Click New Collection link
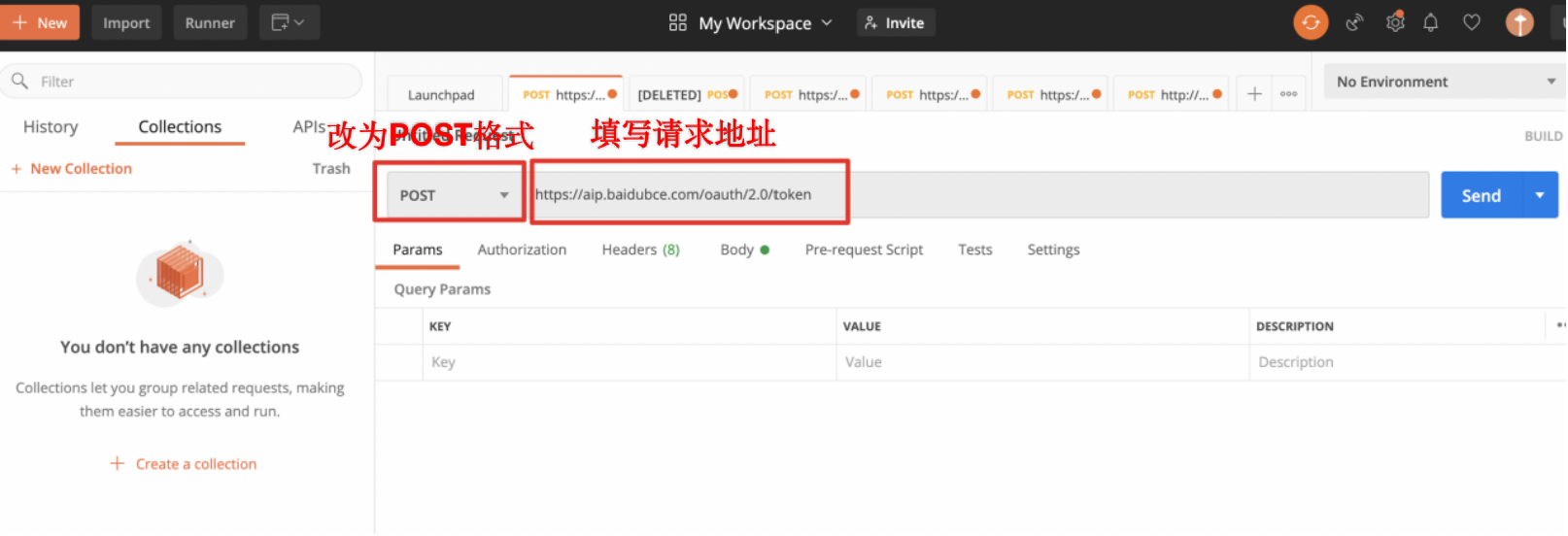Screen dimensions: 1568x536 [72, 168]
